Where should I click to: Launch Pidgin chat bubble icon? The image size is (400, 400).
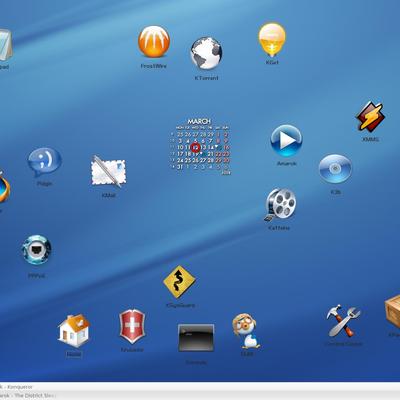(44, 162)
